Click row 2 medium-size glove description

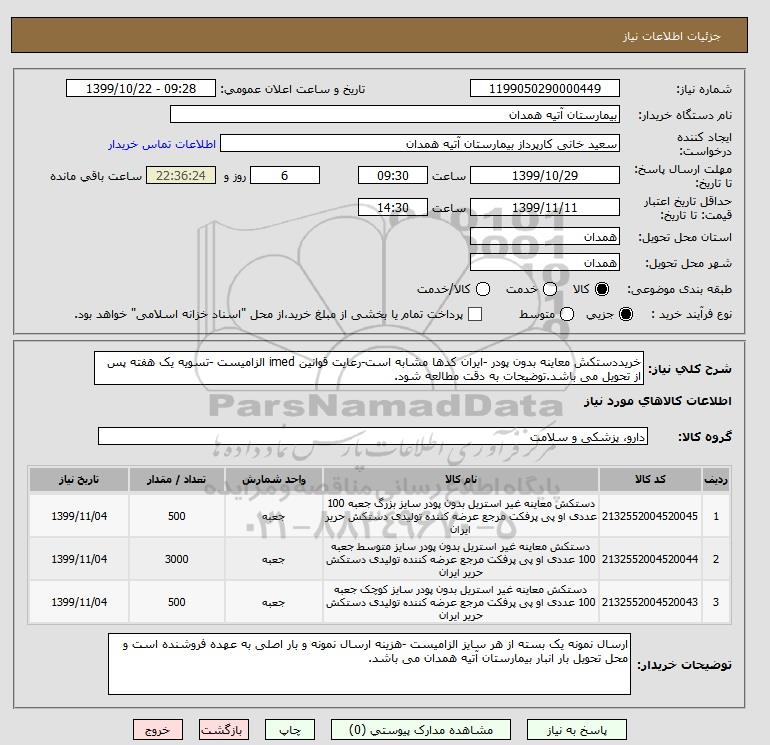(x=461, y=559)
